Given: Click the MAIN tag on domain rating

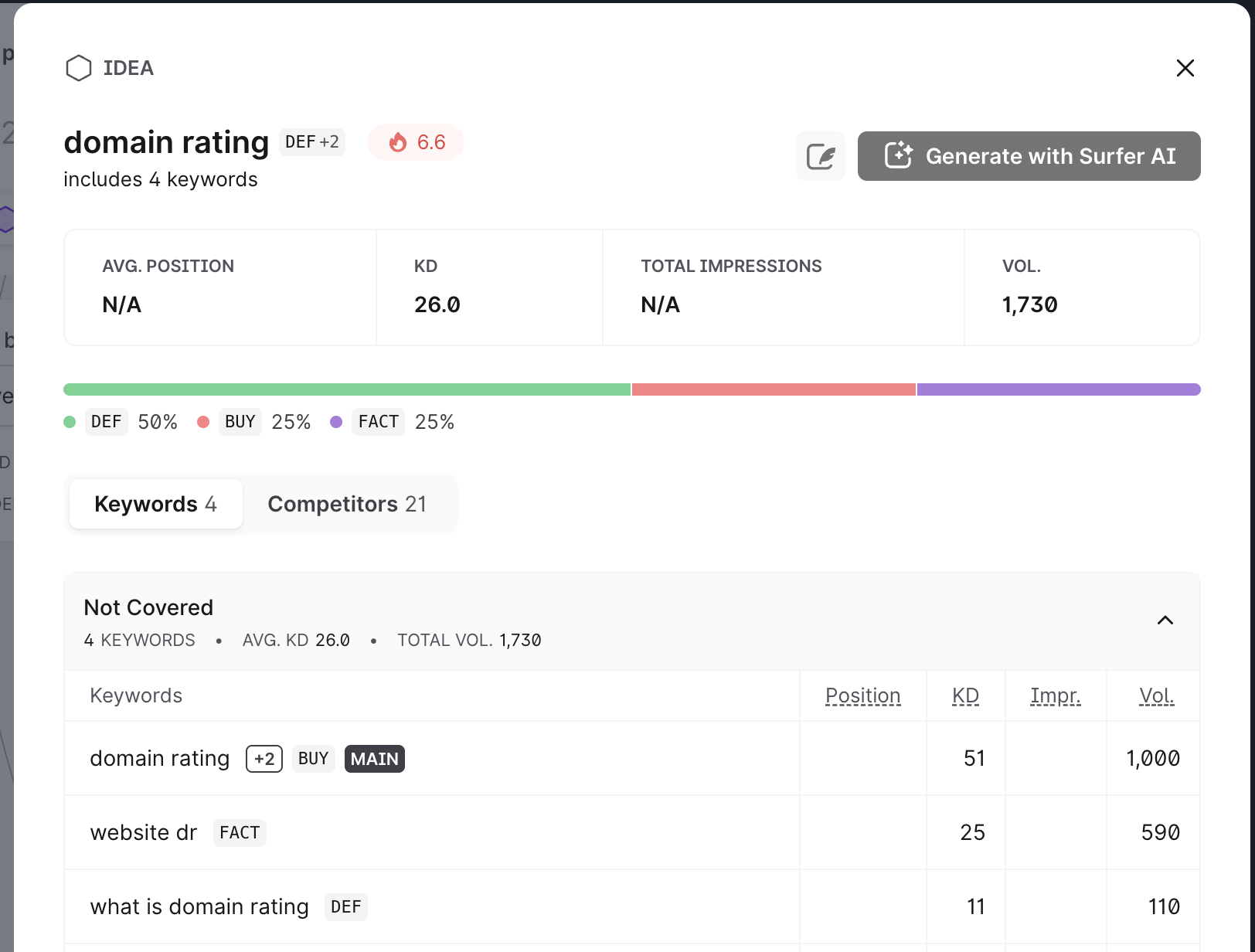Looking at the screenshot, I should point(374,759).
